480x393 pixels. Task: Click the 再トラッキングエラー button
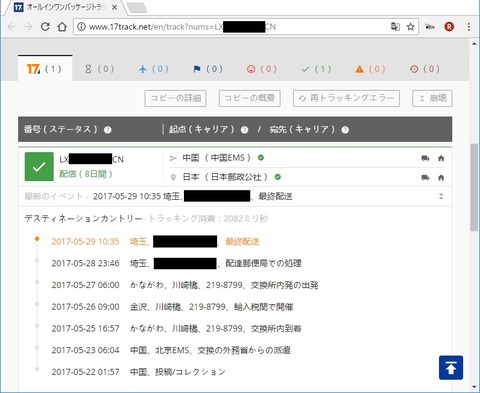pyautogui.click(x=346, y=98)
